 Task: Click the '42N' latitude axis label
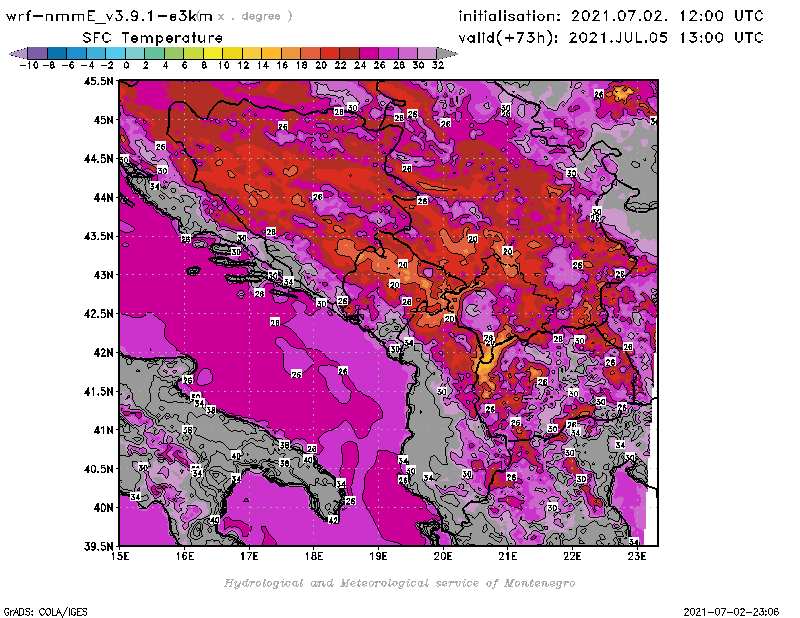click(104, 353)
